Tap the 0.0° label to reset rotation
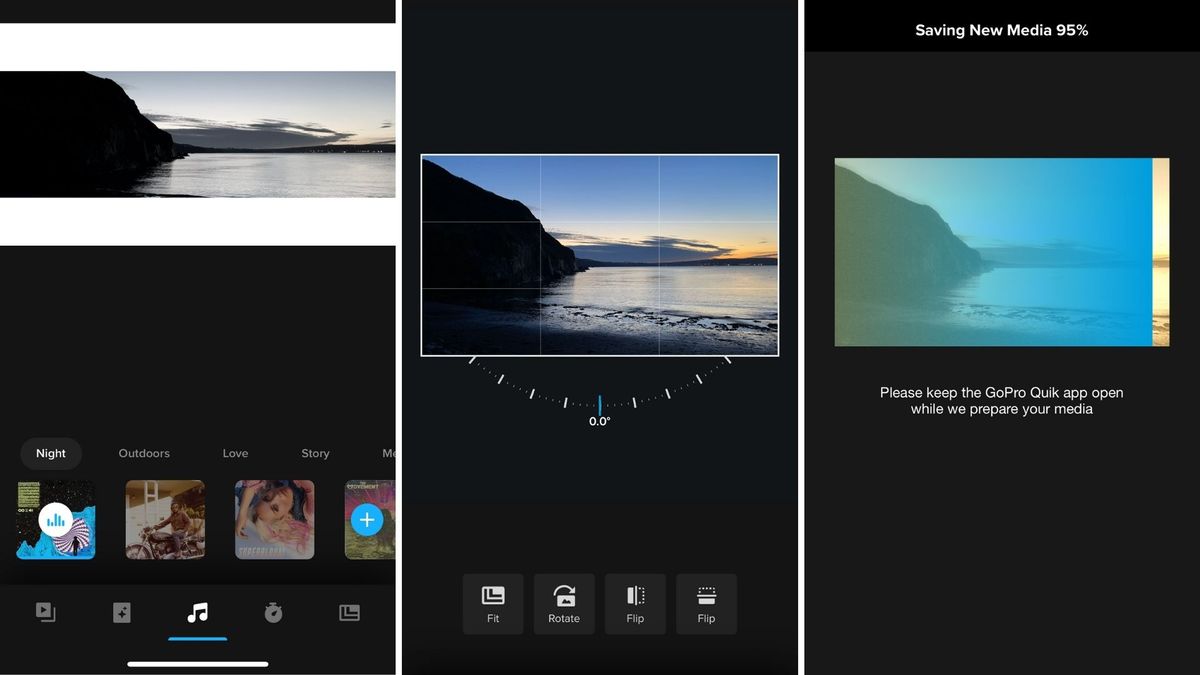 (599, 420)
